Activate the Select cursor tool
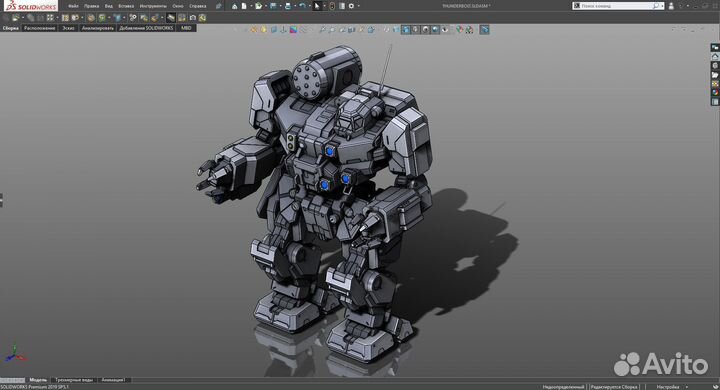720x390 pixels. (317, 6)
